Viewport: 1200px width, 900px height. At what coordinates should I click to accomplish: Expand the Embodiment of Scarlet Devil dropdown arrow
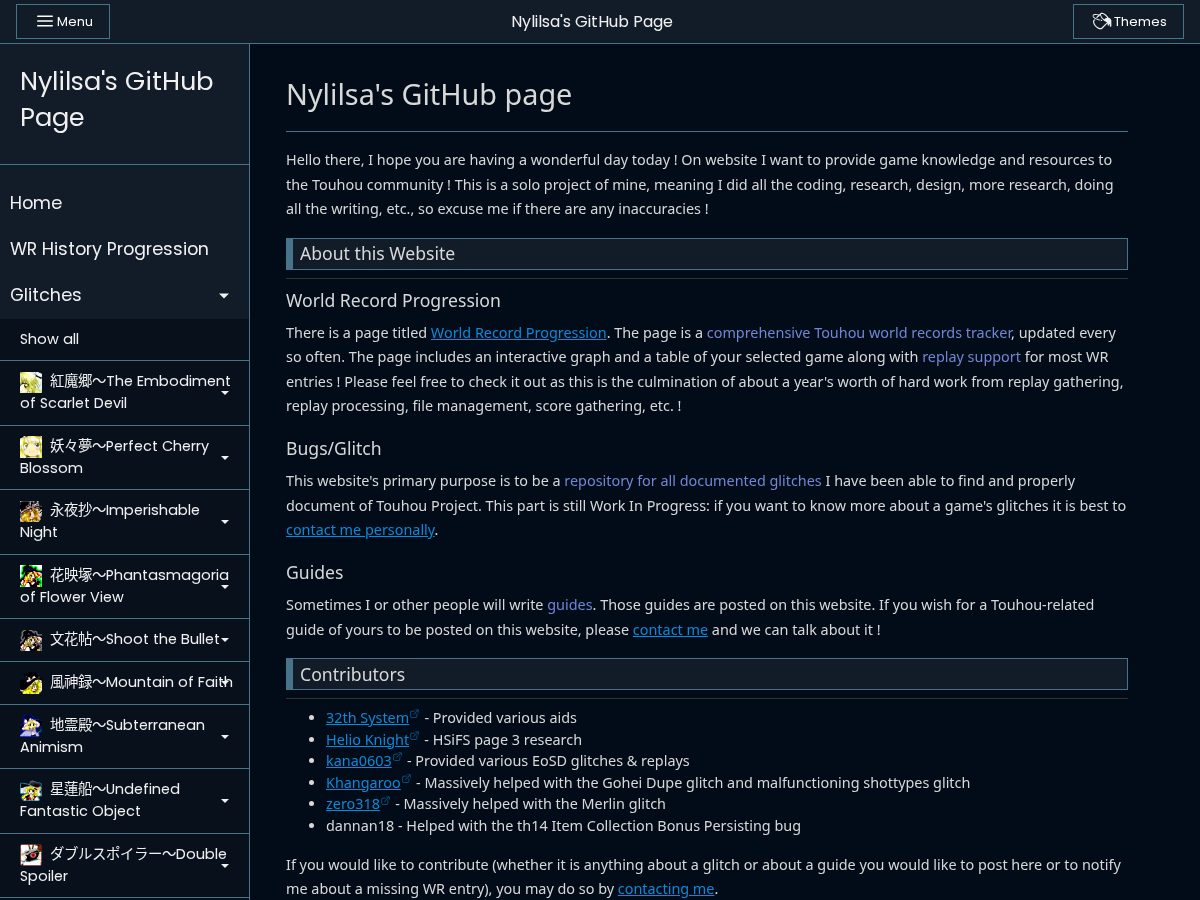click(x=225, y=393)
